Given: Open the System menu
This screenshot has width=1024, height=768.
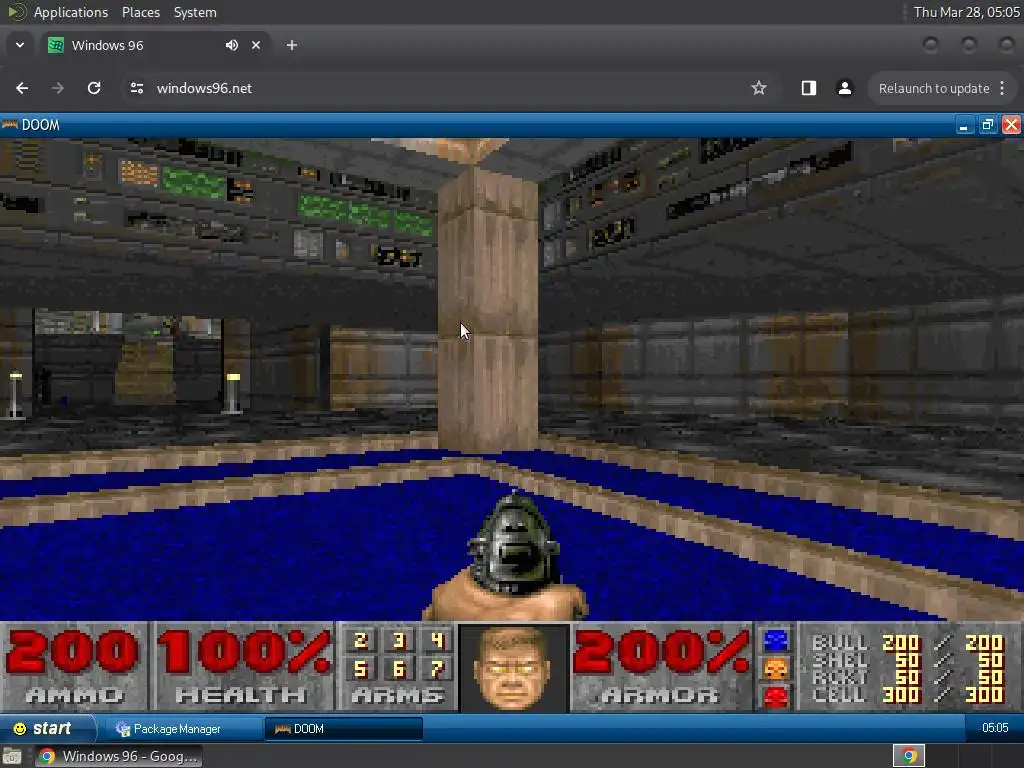Looking at the screenshot, I should click(x=195, y=12).
